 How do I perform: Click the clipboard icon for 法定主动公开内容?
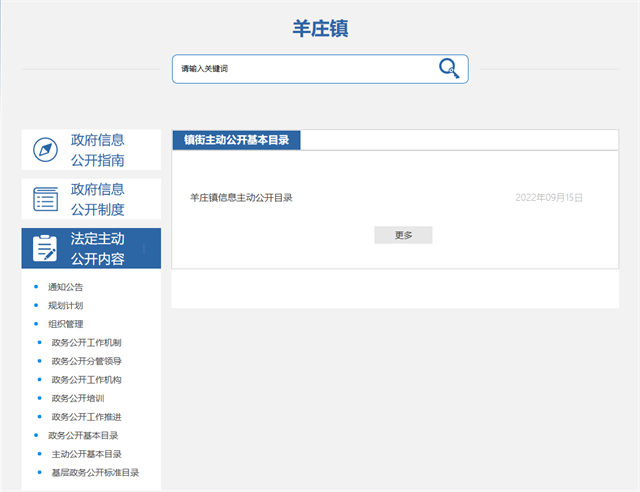click(x=46, y=248)
